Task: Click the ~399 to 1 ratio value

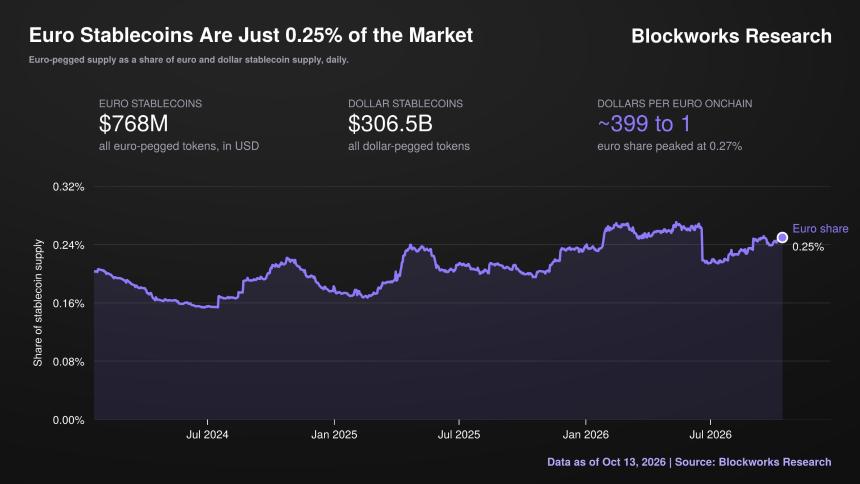Action: tap(644, 123)
